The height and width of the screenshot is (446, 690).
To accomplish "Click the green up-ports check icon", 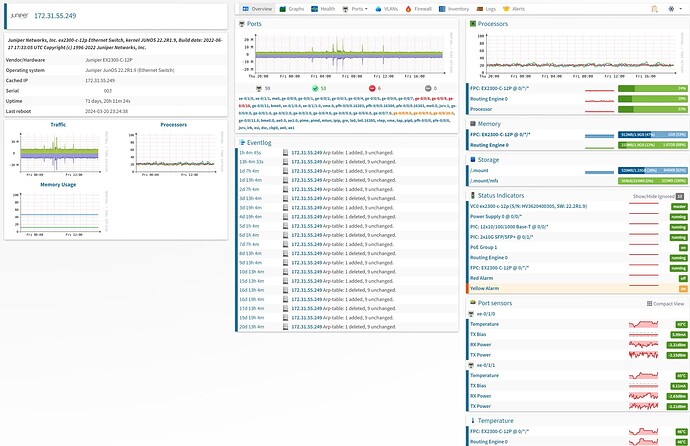I will click(315, 88).
